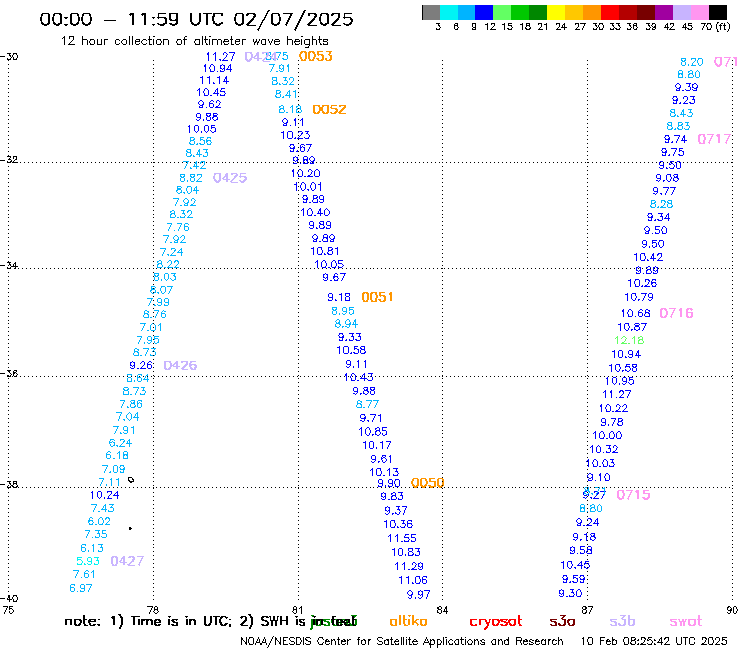Click the timestamp '10 Feb 08:25:42 UTC 2025'
This screenshot has height=650, width=740.
(x=654, y=642)
